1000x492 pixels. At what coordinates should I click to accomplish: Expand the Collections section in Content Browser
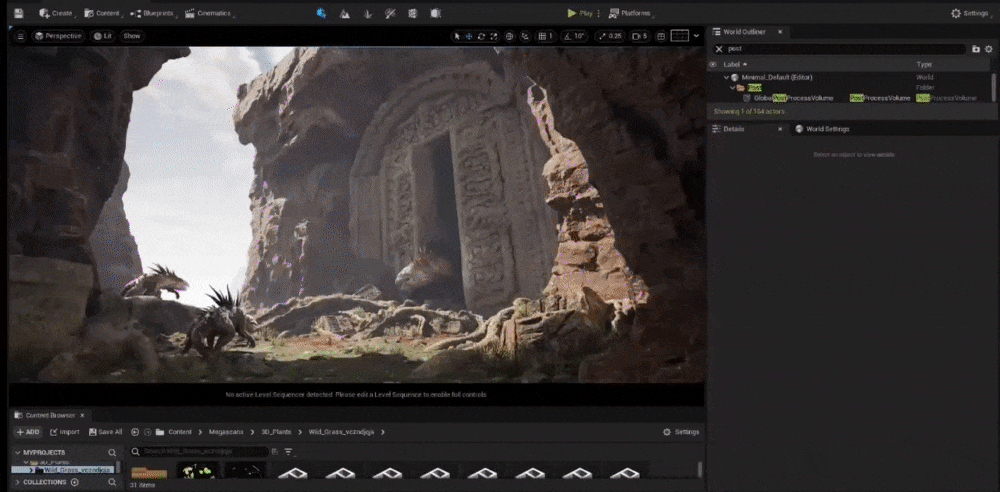pyautogui.click(x=17, y=482)
